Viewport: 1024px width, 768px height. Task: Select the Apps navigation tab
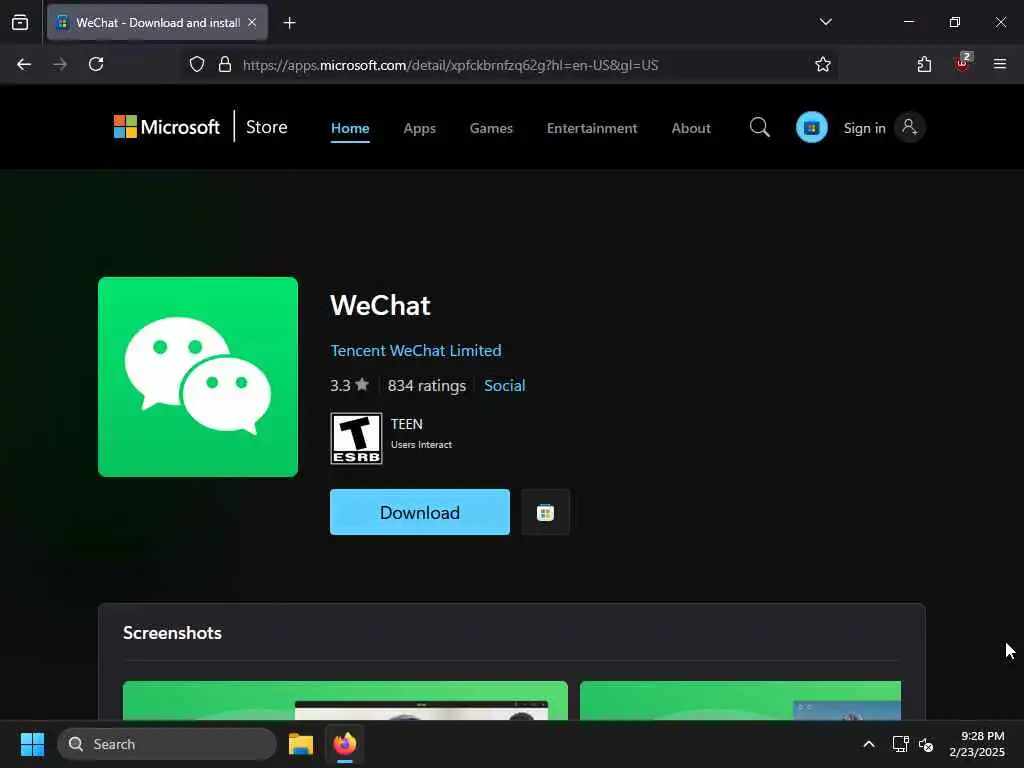point(419,128)
